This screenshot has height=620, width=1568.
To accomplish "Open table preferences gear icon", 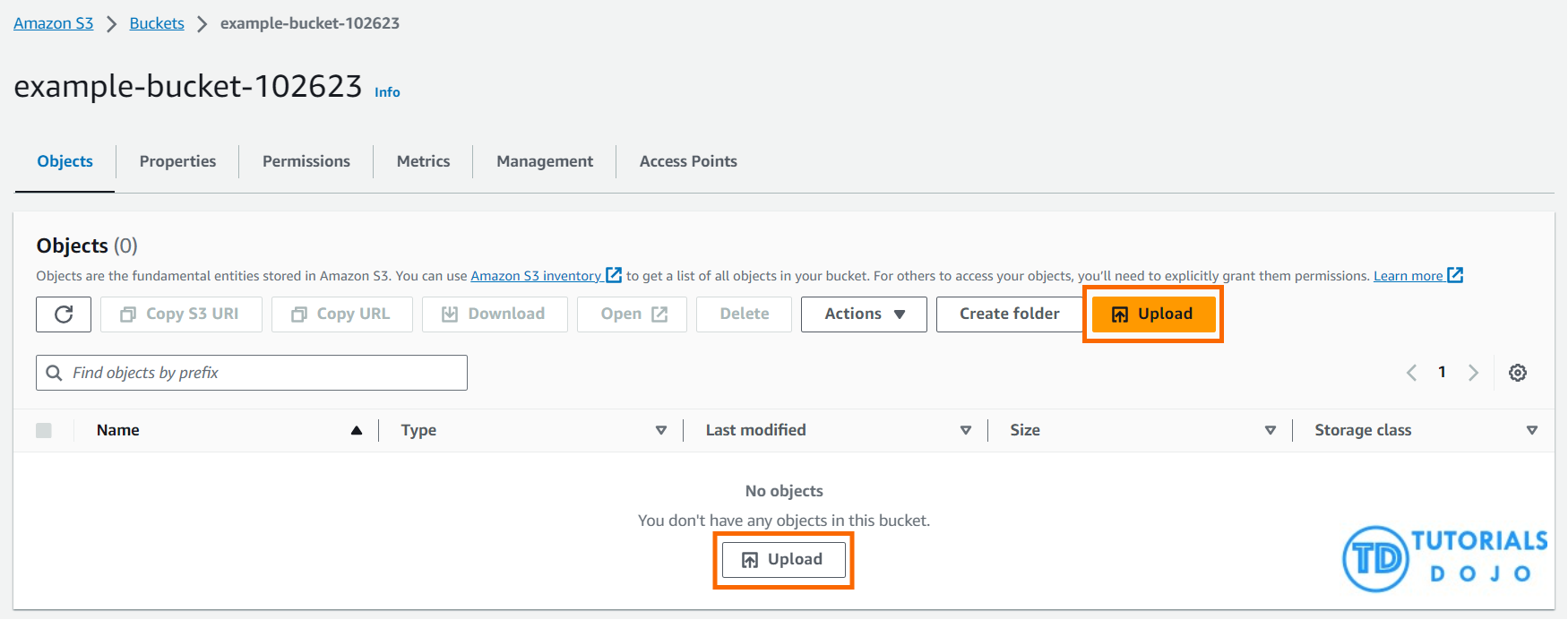I will pyautogui.click(x=1517, y=373).
